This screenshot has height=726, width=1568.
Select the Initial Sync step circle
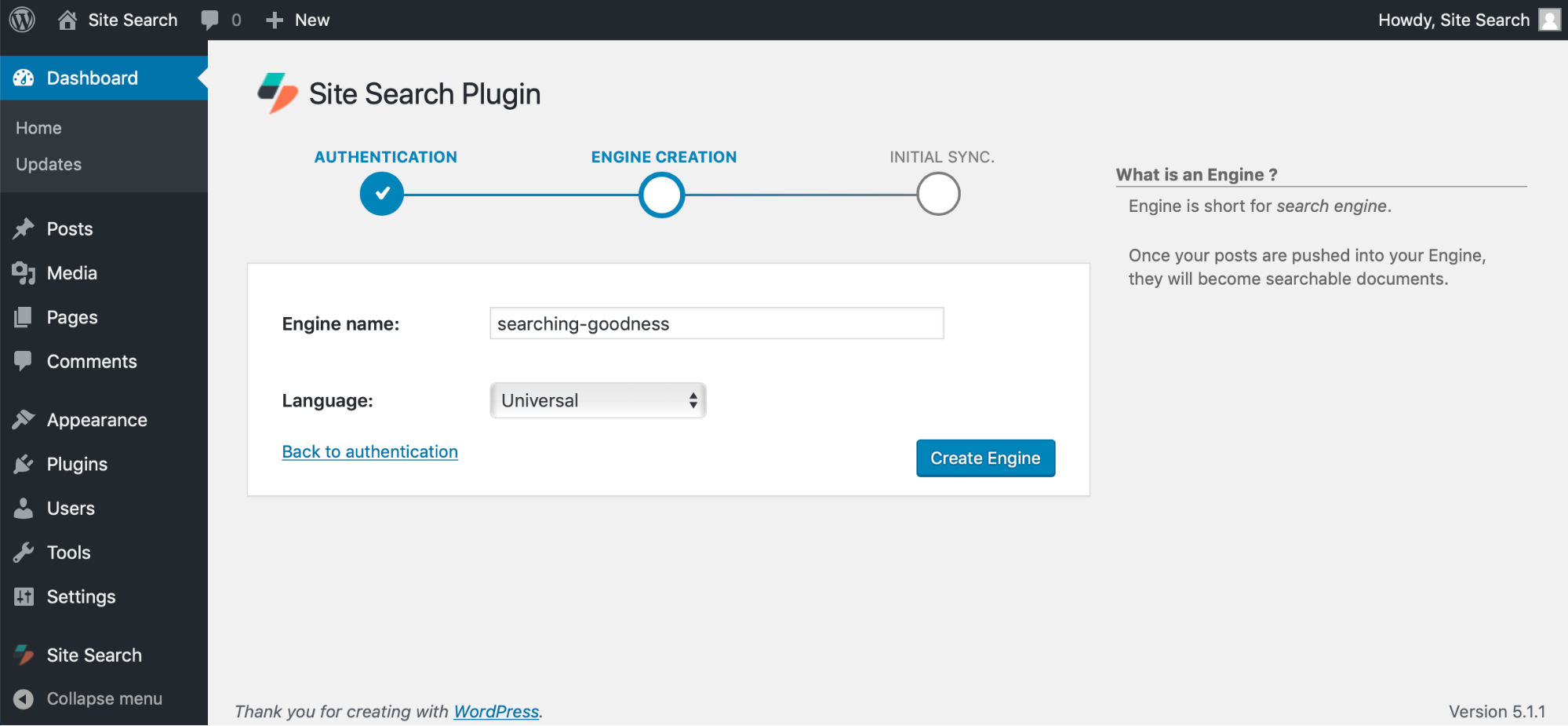point(938,194)
